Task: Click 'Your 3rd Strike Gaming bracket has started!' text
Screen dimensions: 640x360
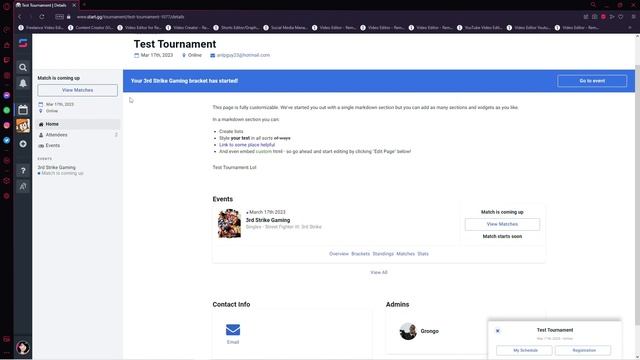Action: [x=184, y=81]
